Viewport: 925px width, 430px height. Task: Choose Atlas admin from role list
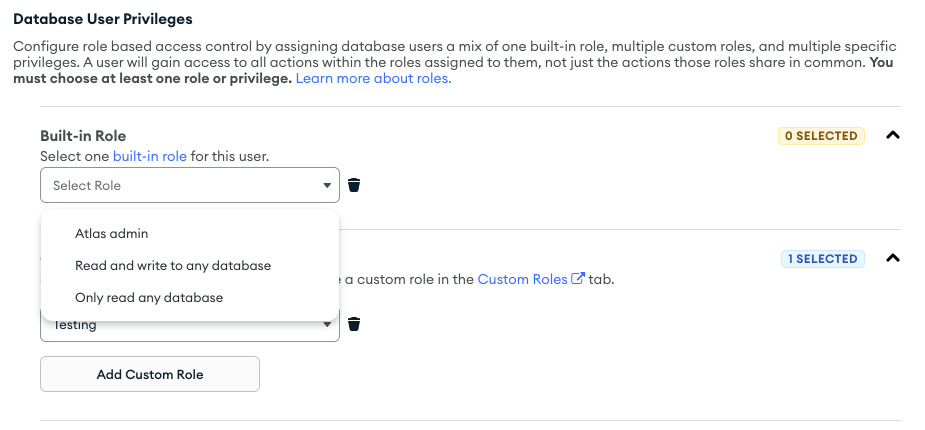pyautogui.click(x=112, y=233)
